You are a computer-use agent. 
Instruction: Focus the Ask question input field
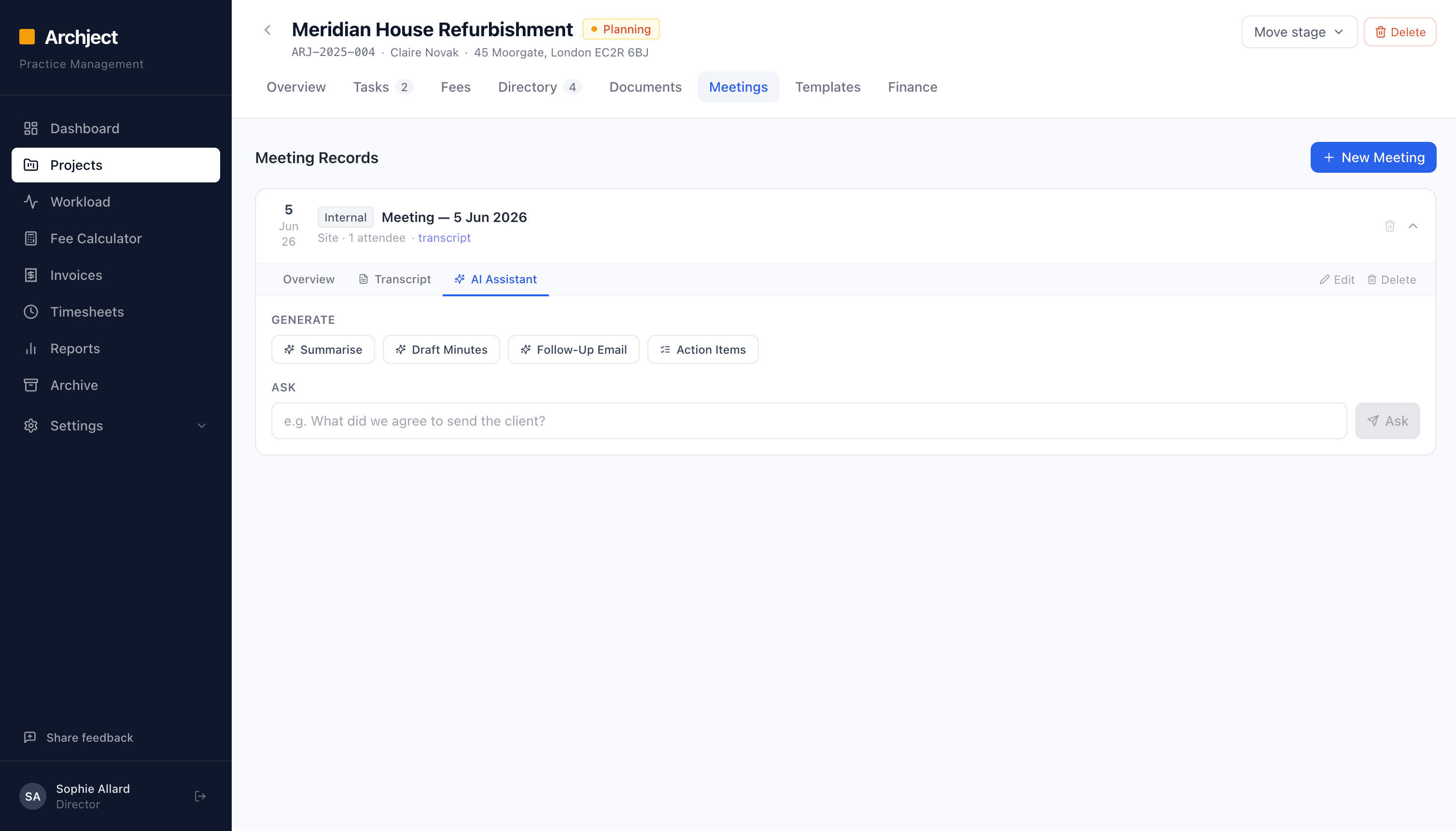coord(809,421)
